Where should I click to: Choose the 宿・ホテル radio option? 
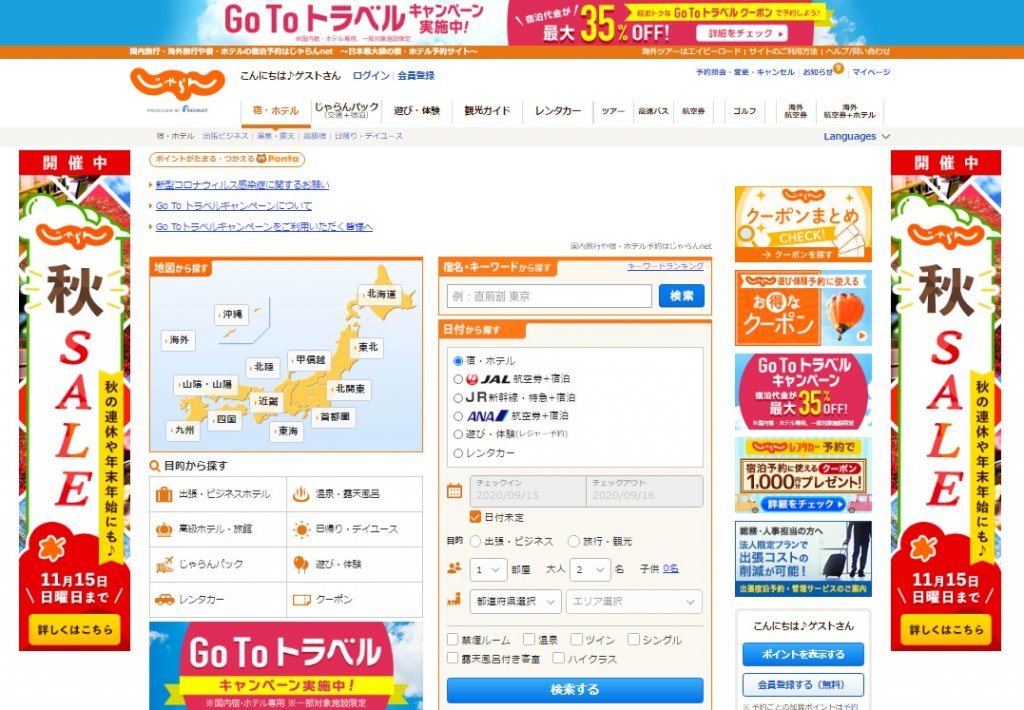point(458,361)
